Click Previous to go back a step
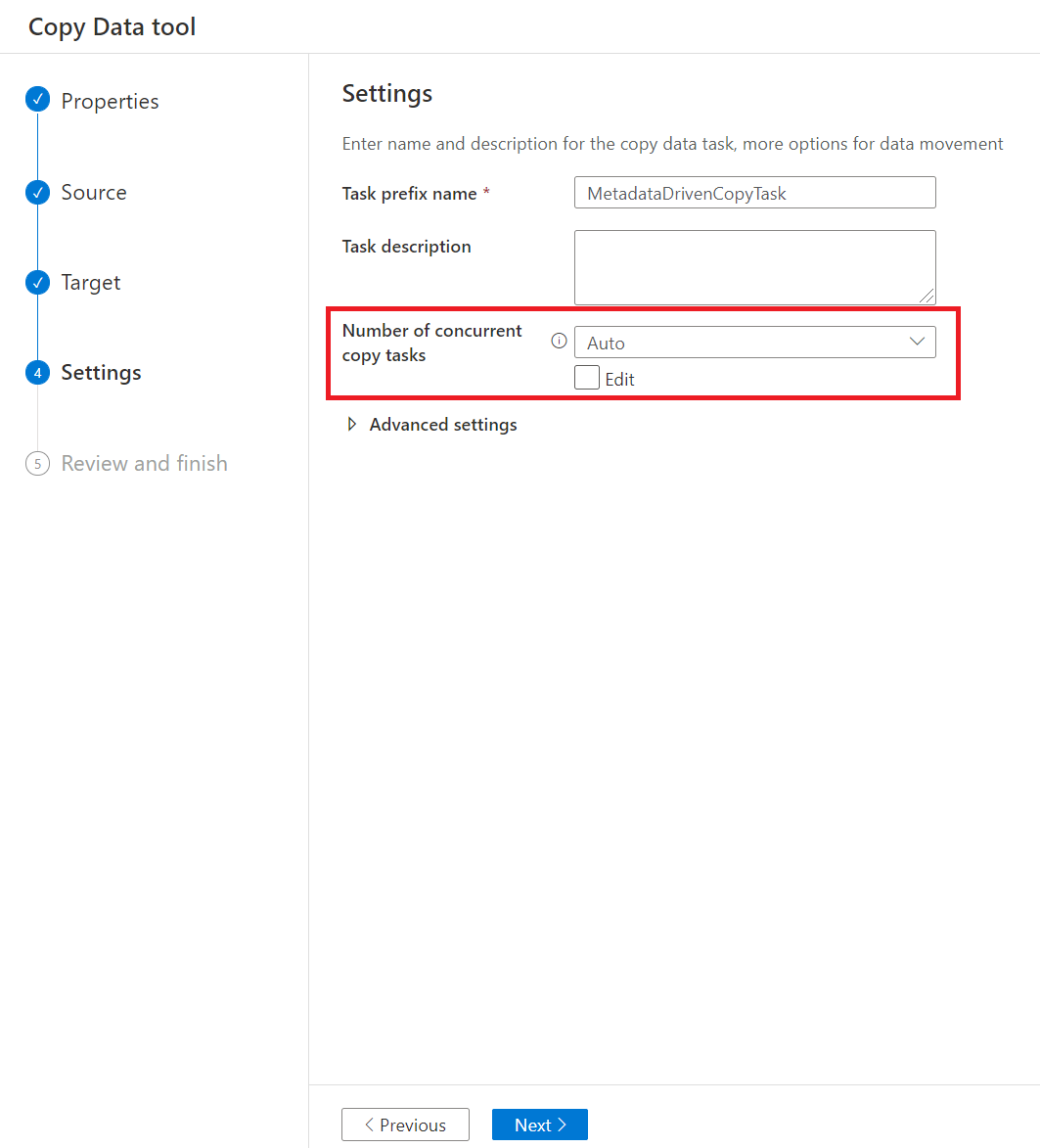The image size is (1040, 1148). pyautogui.click(x=405, y=1124)
